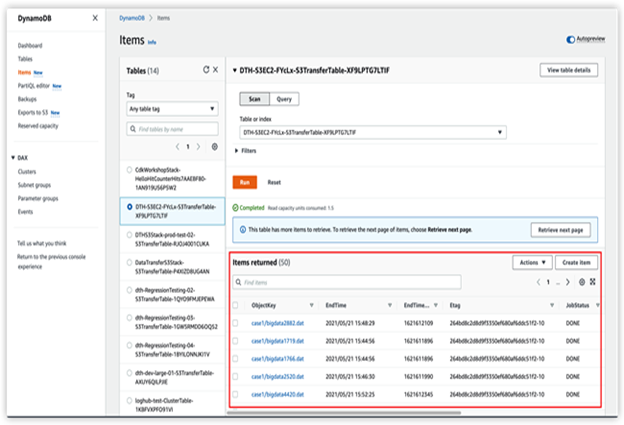Image resolution: width=624 pixels, height=425 pixels.
Task: Open the Any table tag dropdown
Action: 172,109
